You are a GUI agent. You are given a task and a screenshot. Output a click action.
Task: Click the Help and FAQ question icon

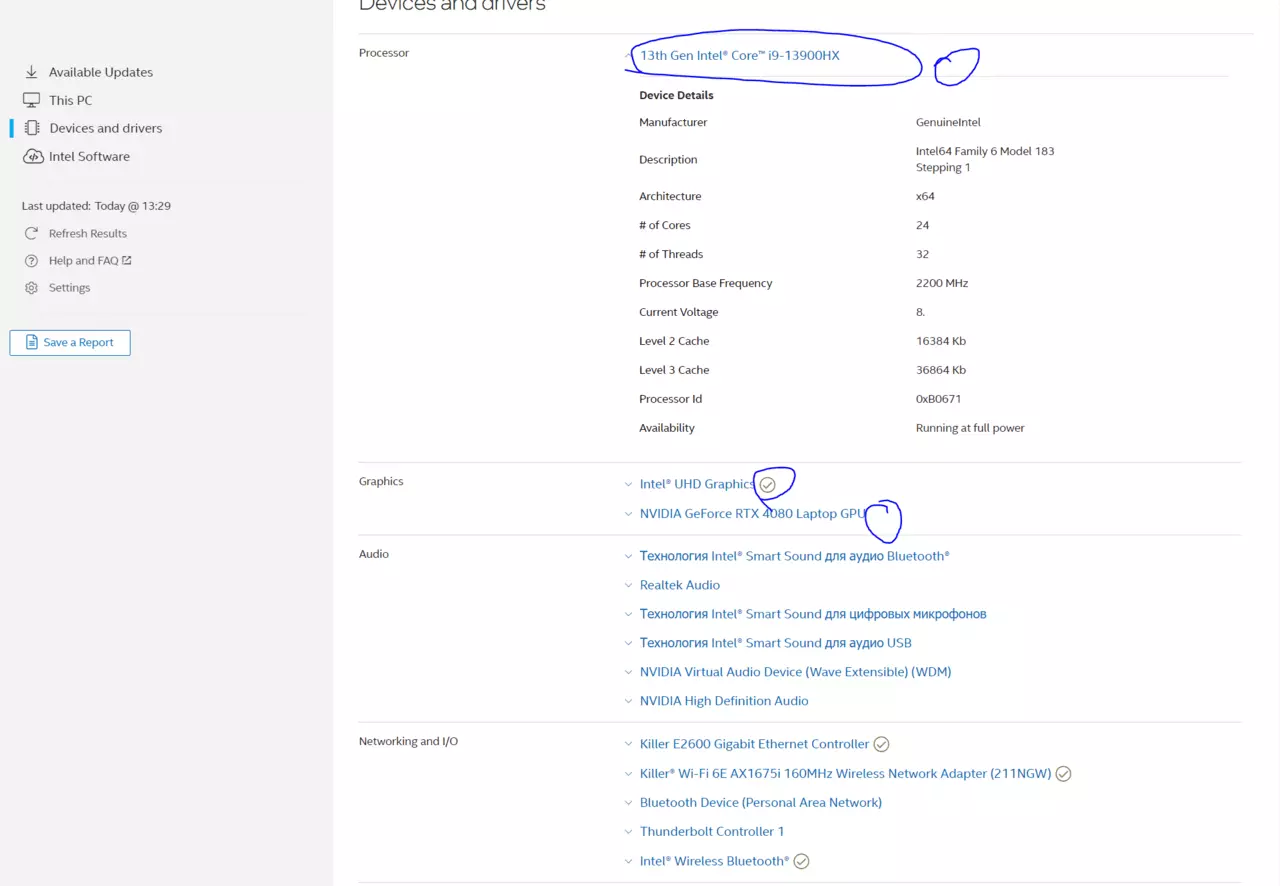(31, 261)
